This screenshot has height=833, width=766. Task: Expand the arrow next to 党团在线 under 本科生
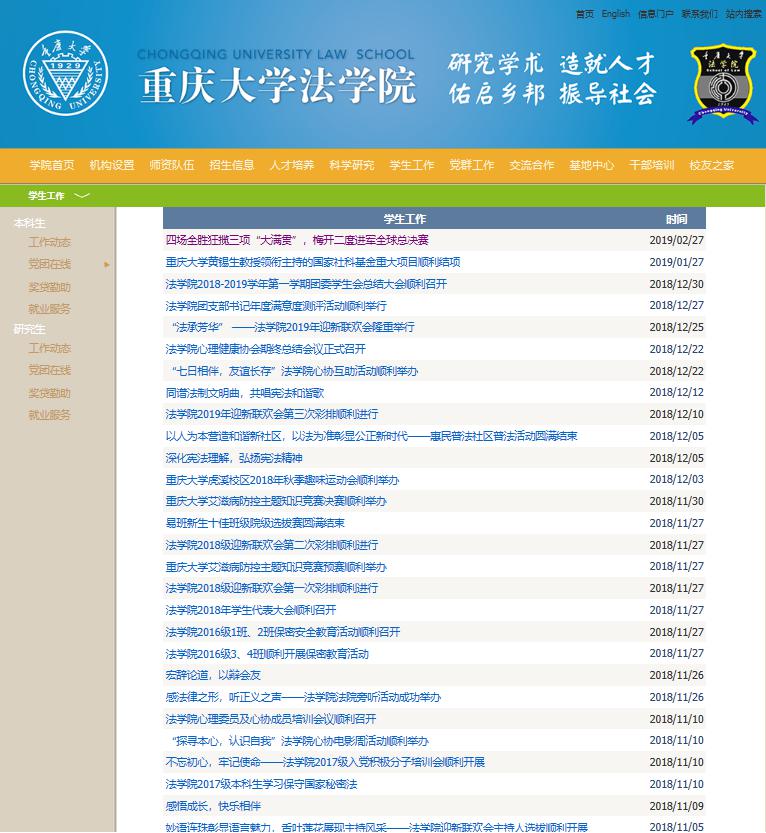tap(107, 265)
